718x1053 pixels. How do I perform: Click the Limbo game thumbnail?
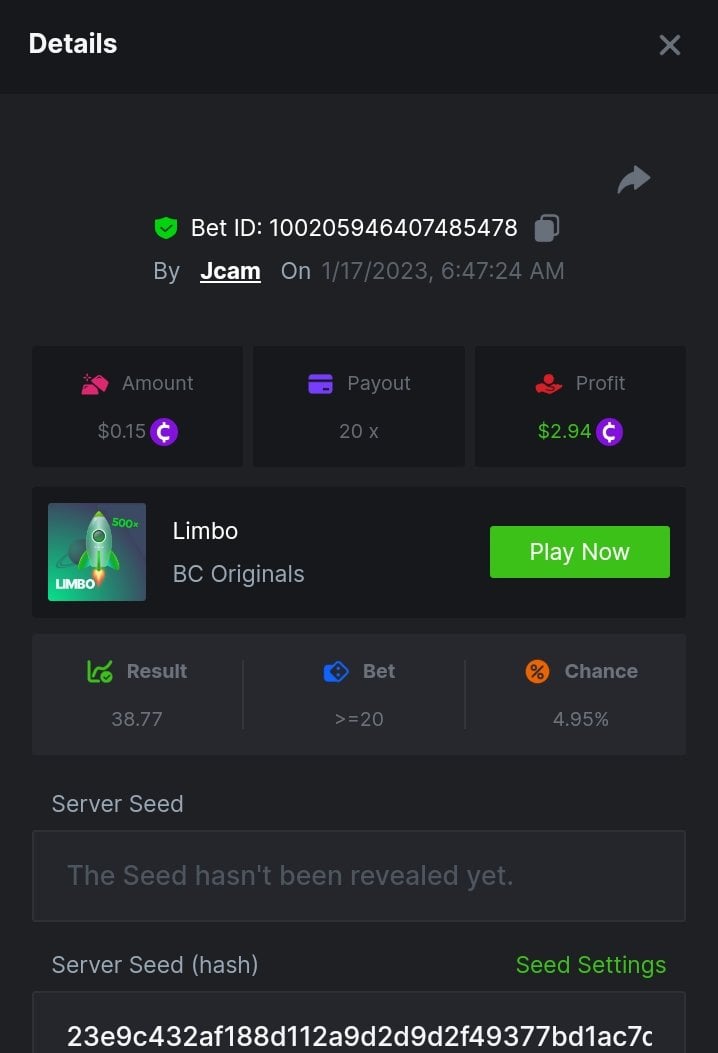[97, 552]
